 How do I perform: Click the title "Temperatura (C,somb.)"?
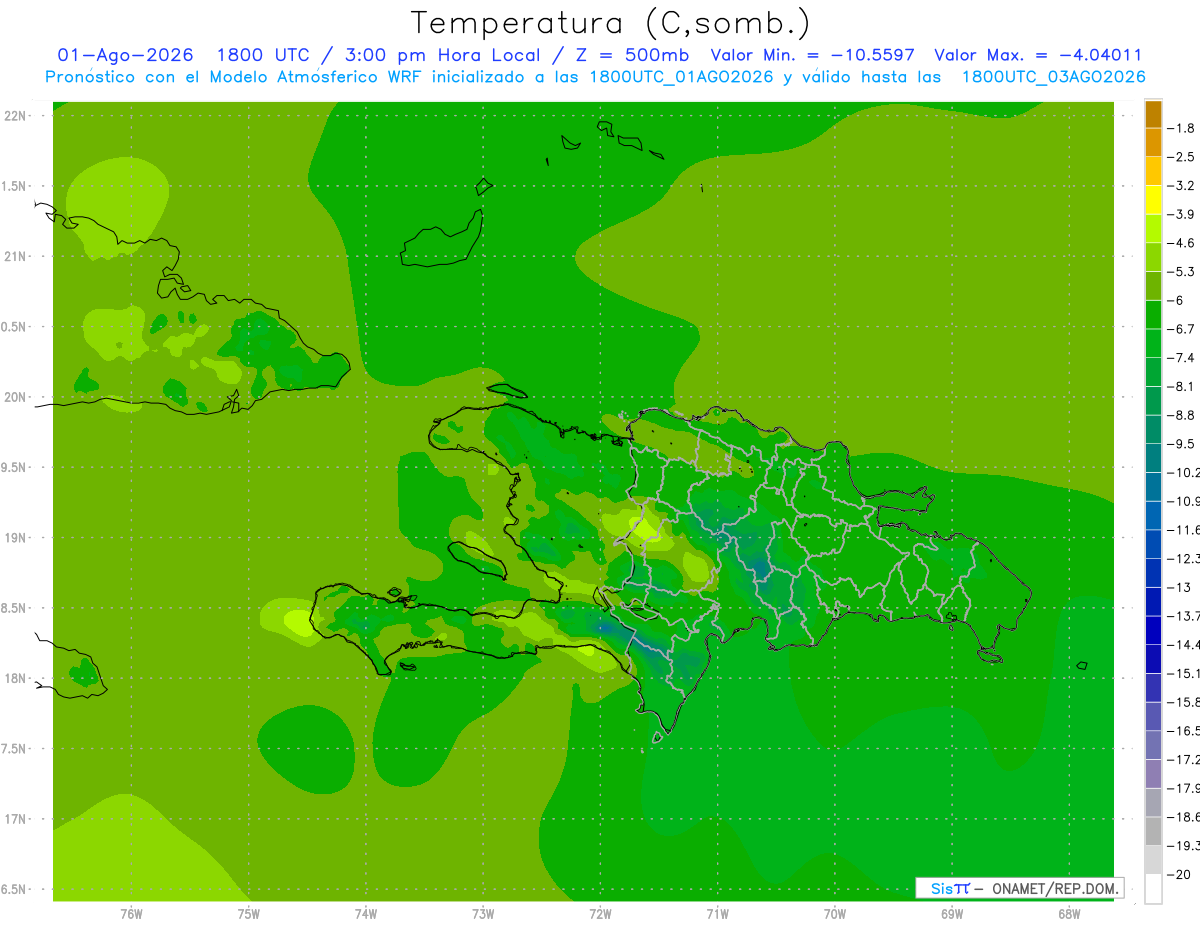coord(611,23)
